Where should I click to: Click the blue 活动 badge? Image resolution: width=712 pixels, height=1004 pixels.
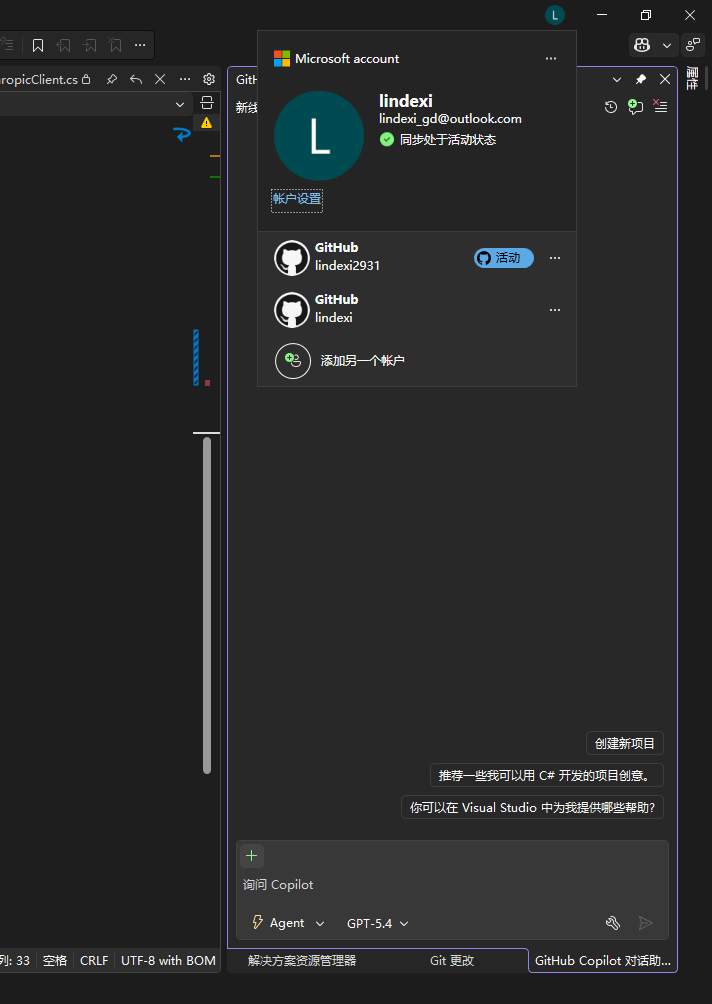(504, 258)
